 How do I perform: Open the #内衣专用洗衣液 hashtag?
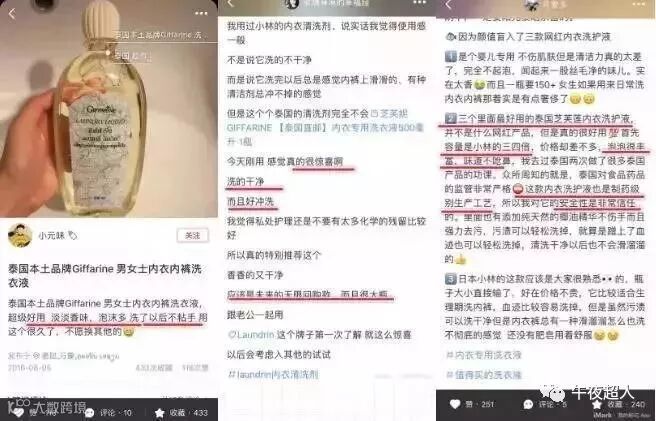tap(484, 355)
